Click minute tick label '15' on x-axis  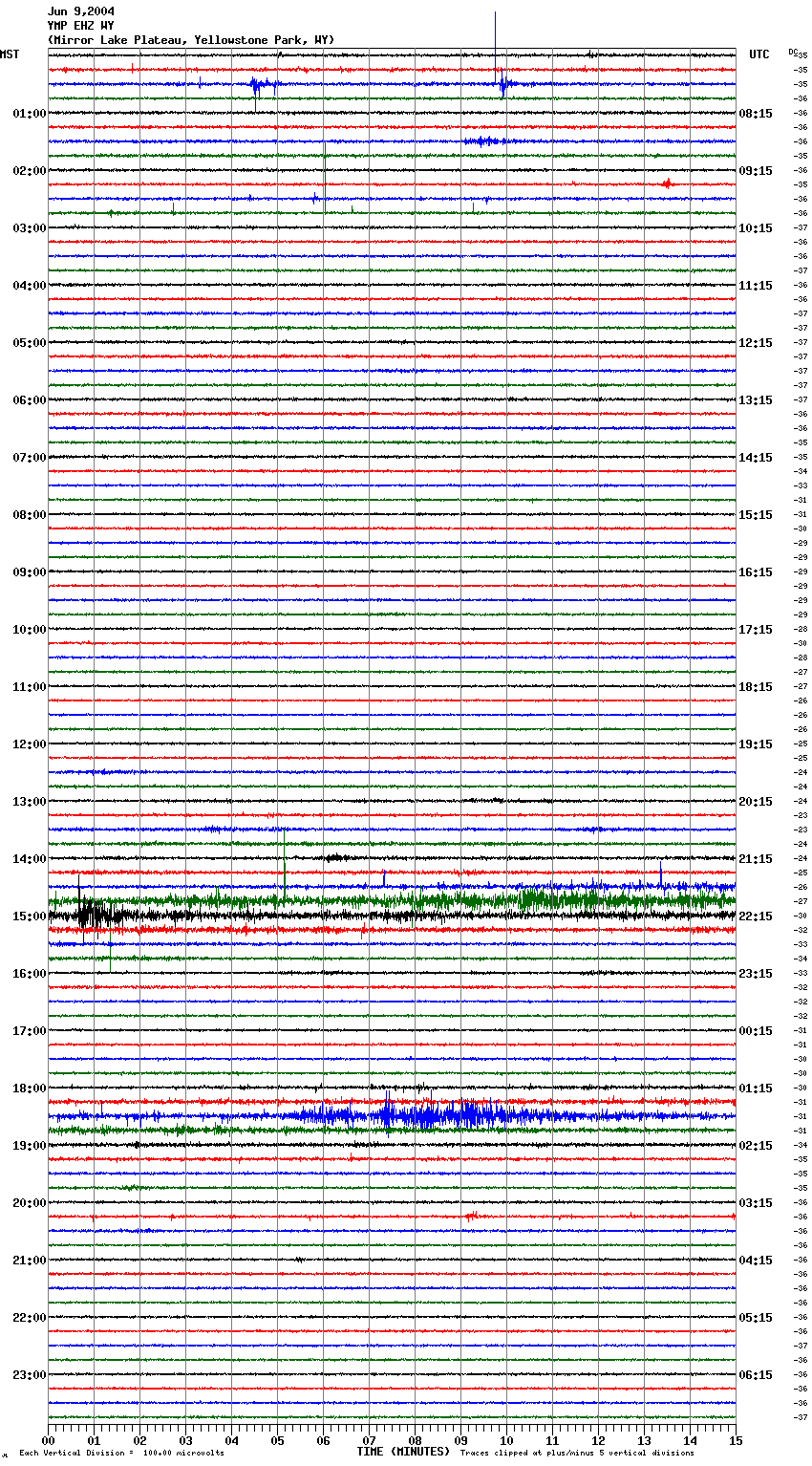[736, 1440]
